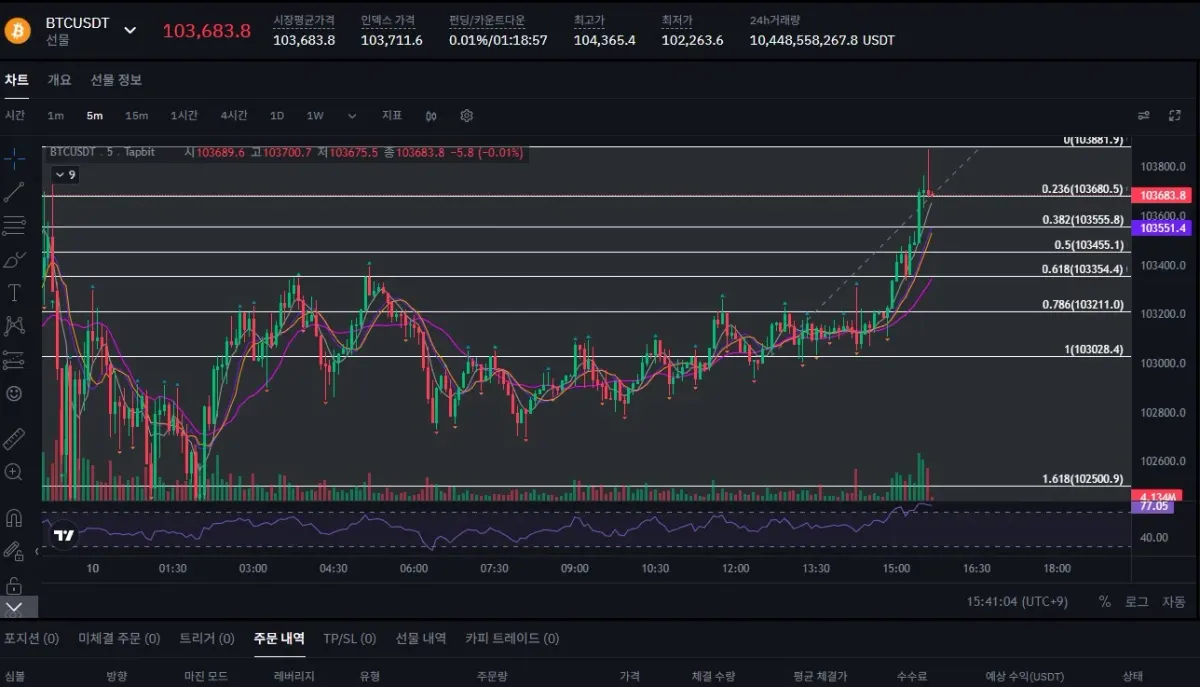Select the long/short position forecast tool
The image size is (1200, 687).
(x=14, y=359)
